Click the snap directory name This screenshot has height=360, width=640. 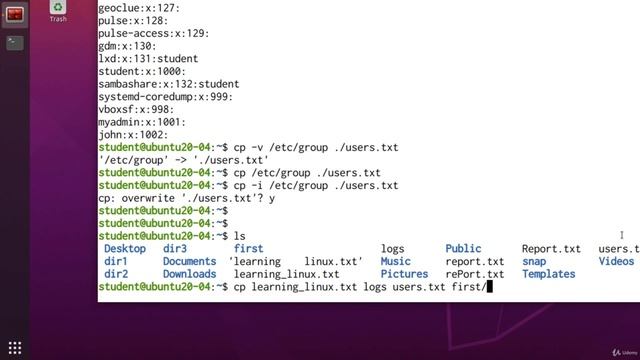click(534, 261)
